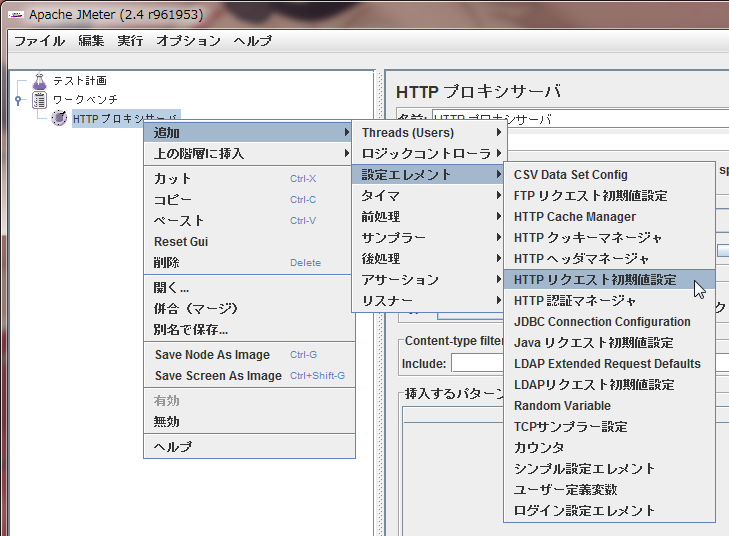This screenshot has height=536, width=729.
Task: Expand タイマ submenu
Action: 429,196
